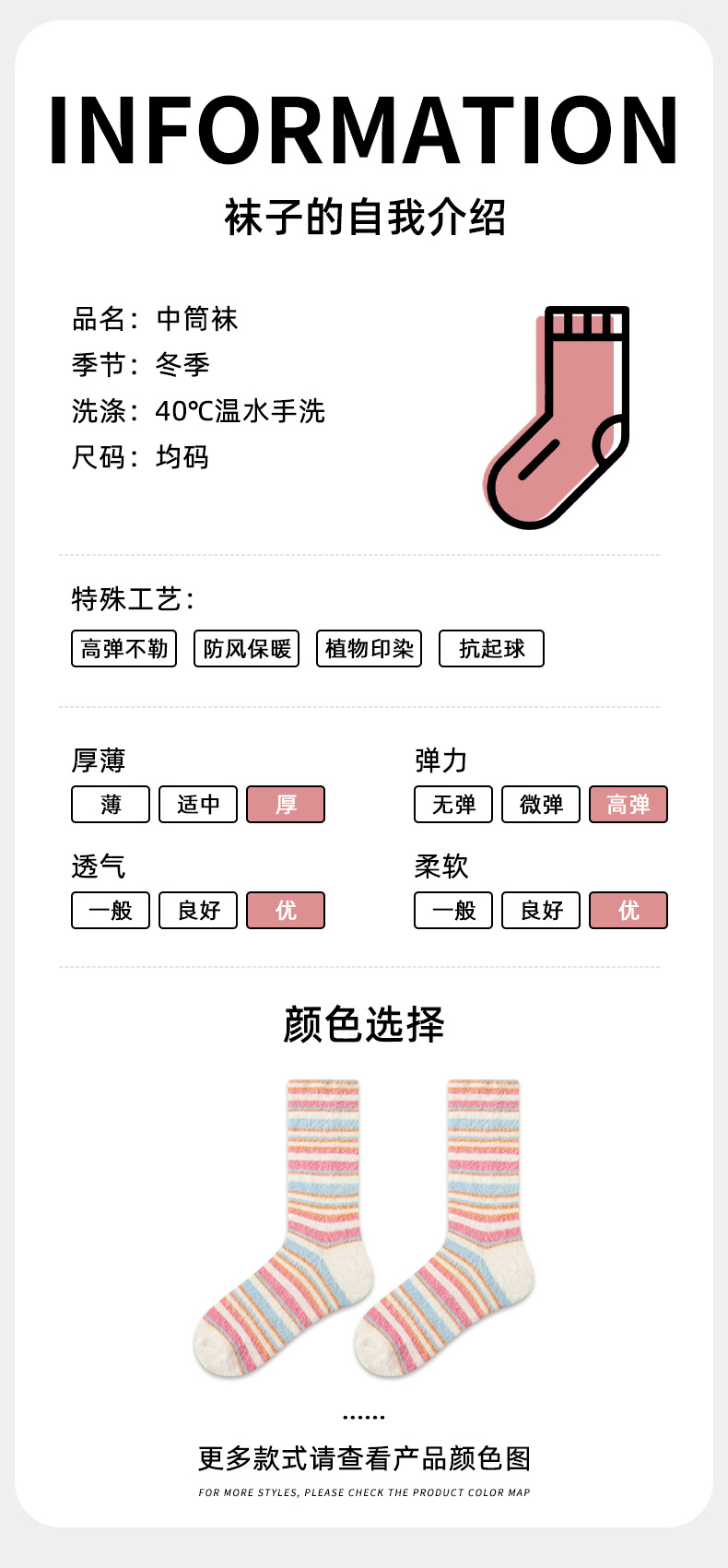Select 一般 in the 透气 row

(x=111, y=910)
